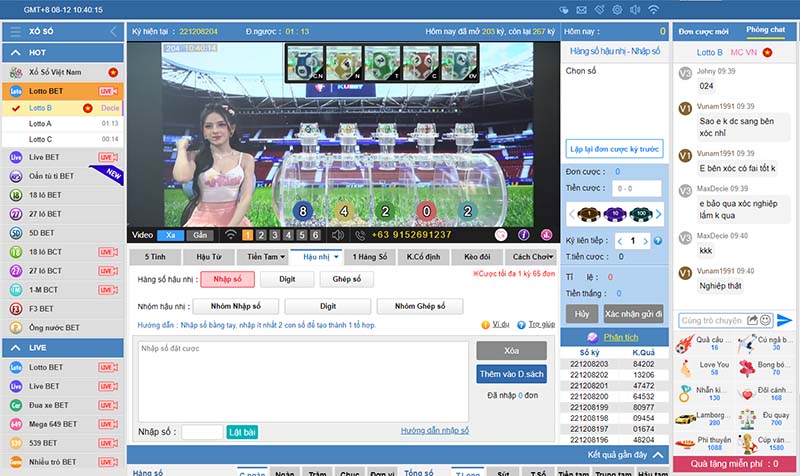Collapse the HOT game section
The width and height of the screenshot is (800, 476).
click(112, 53)
